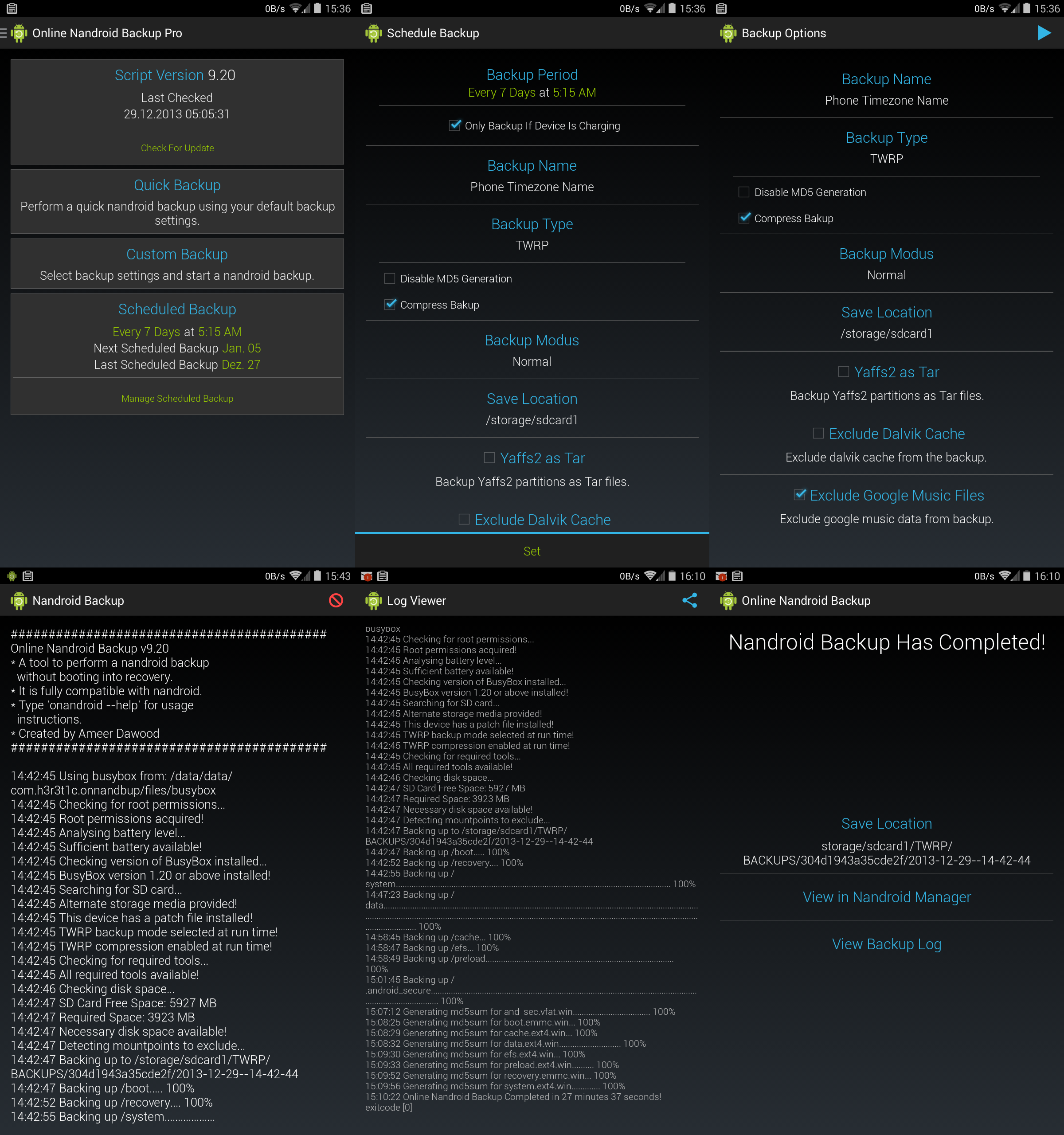Image resolution: width=1064 pixels, height=1135 pixels.
Task: Tap the android icon beside Online Nandroid Backup title
Action: coord(728,601)
